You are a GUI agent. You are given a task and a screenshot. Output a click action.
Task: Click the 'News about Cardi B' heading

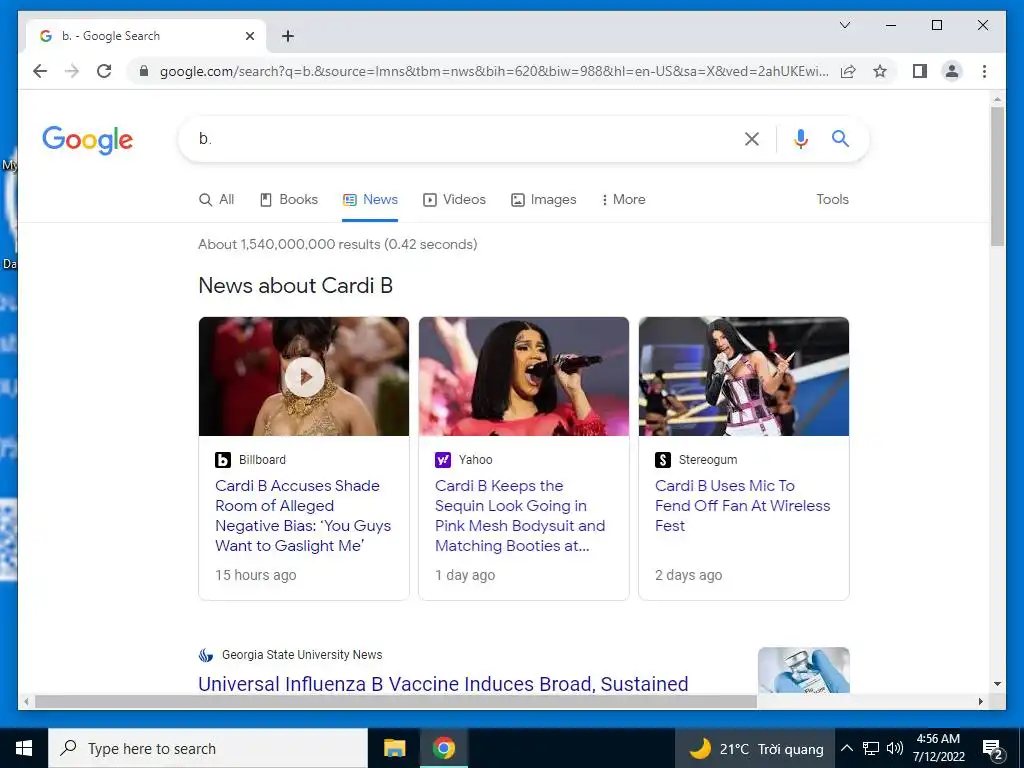coord(295,285)
